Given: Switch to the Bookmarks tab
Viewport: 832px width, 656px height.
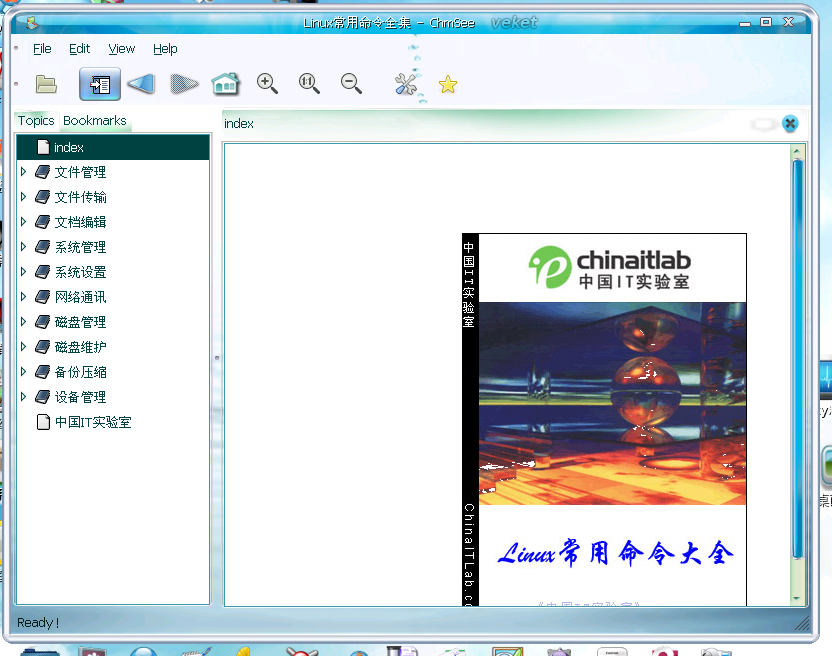Looking at the screenshot, I should coord(94,120).
